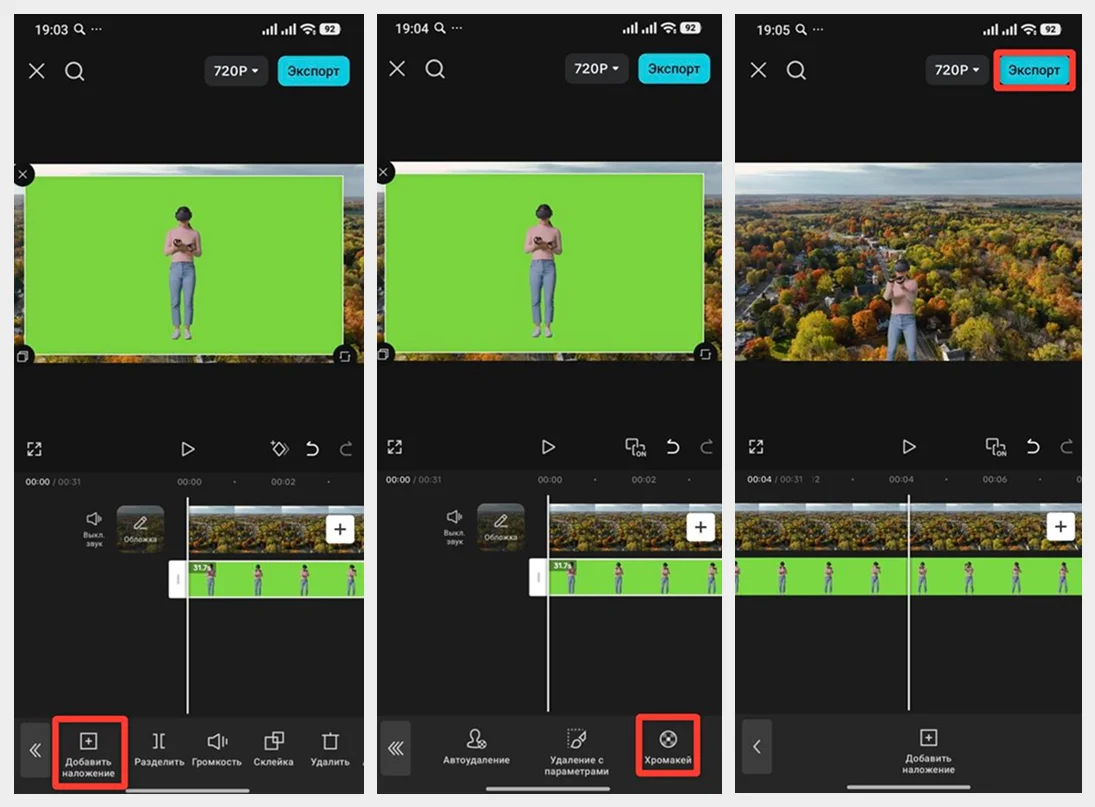Select the Склейка icon in the bottom toolbar
The width and height of the screenshot is (1095, 807).
coord(273,749)
